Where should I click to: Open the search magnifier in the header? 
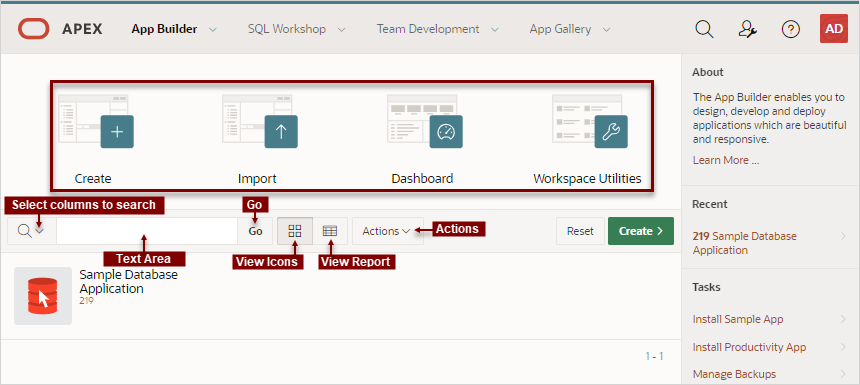pyautogui.click(x=704, y=29)
